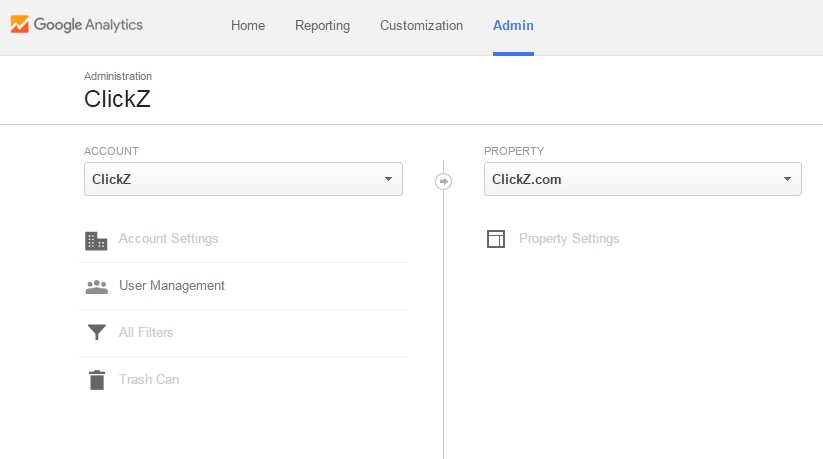Click the User Management people icon

pos(96,286)
